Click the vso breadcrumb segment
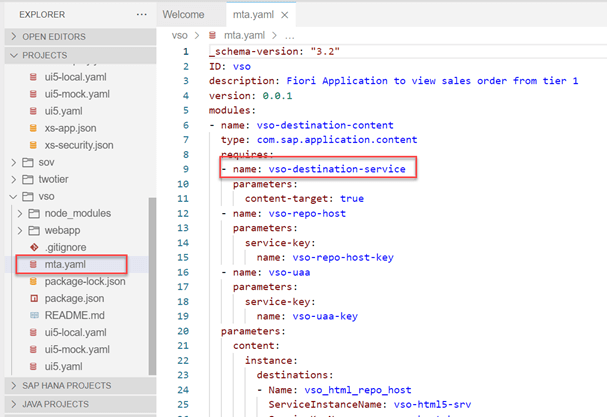This screenshot has width=607, height=417. click(180, 36)
